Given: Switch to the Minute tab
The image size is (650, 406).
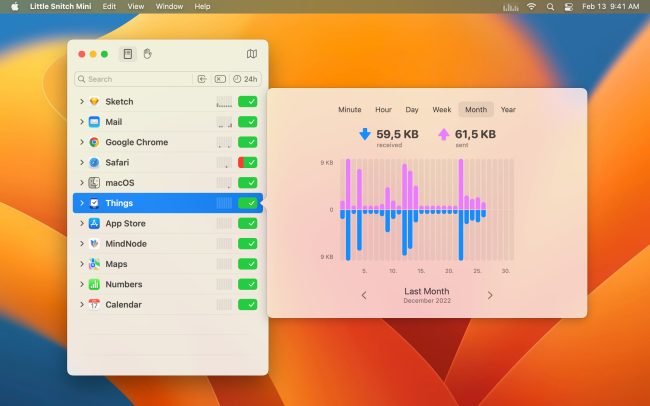Looking at the screenshot, I should click(x=349, y=110).
